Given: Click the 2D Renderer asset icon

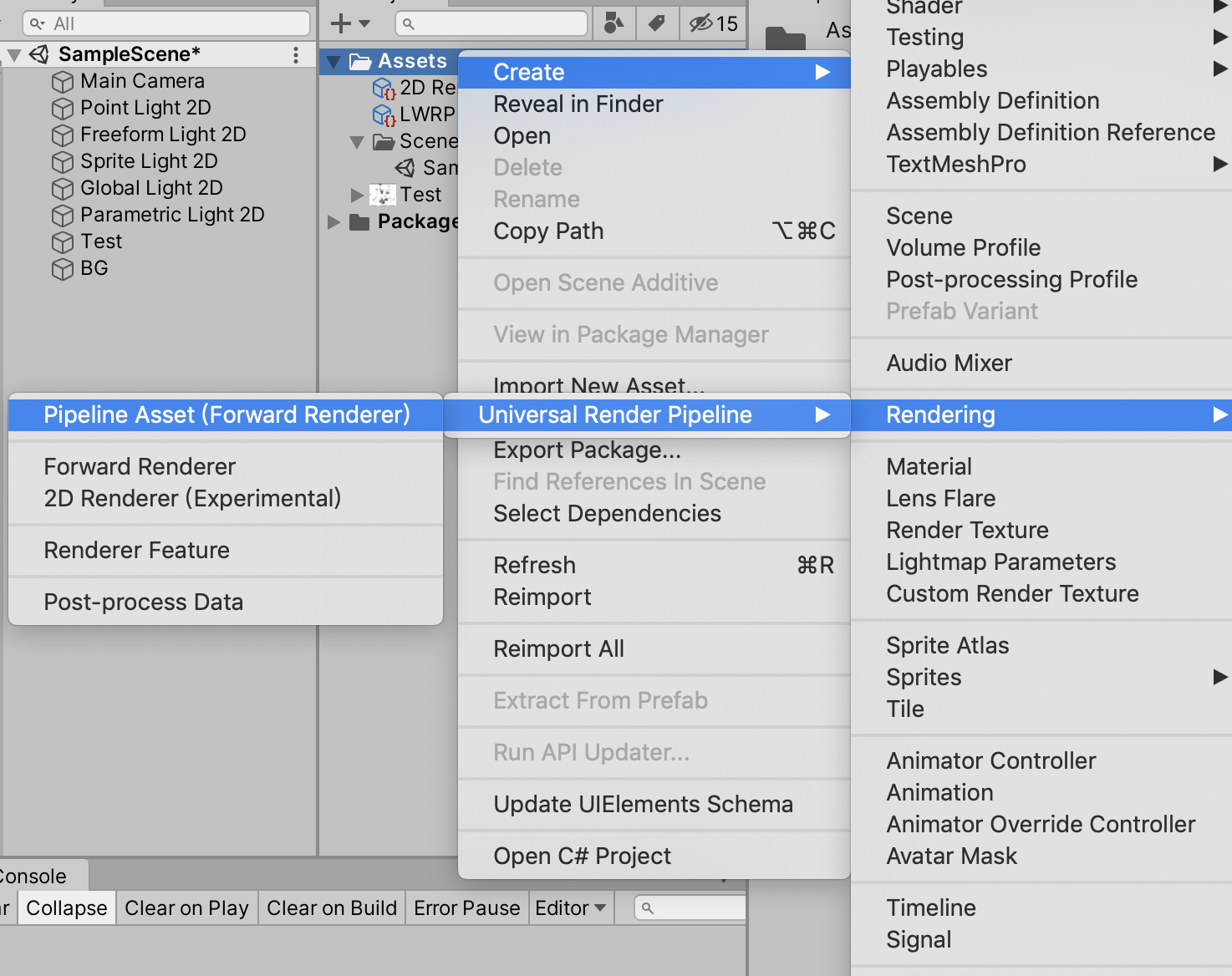Looking at the screenshot, I should [x=384, y=88].
